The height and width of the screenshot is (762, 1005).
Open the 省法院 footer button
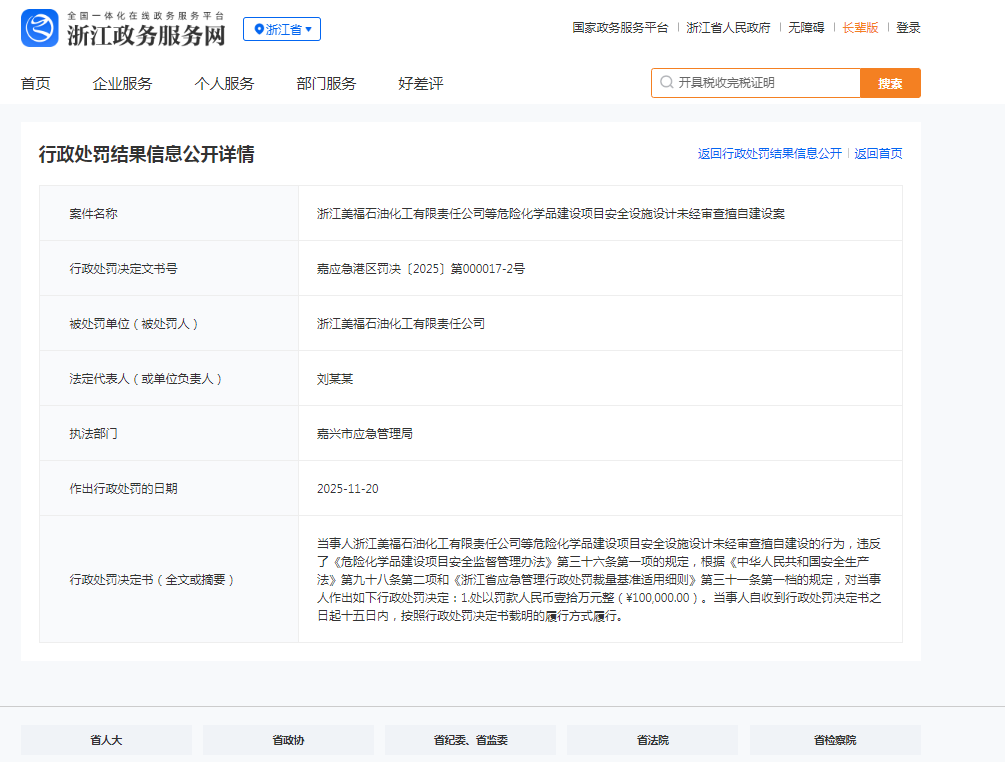point(652,740)
